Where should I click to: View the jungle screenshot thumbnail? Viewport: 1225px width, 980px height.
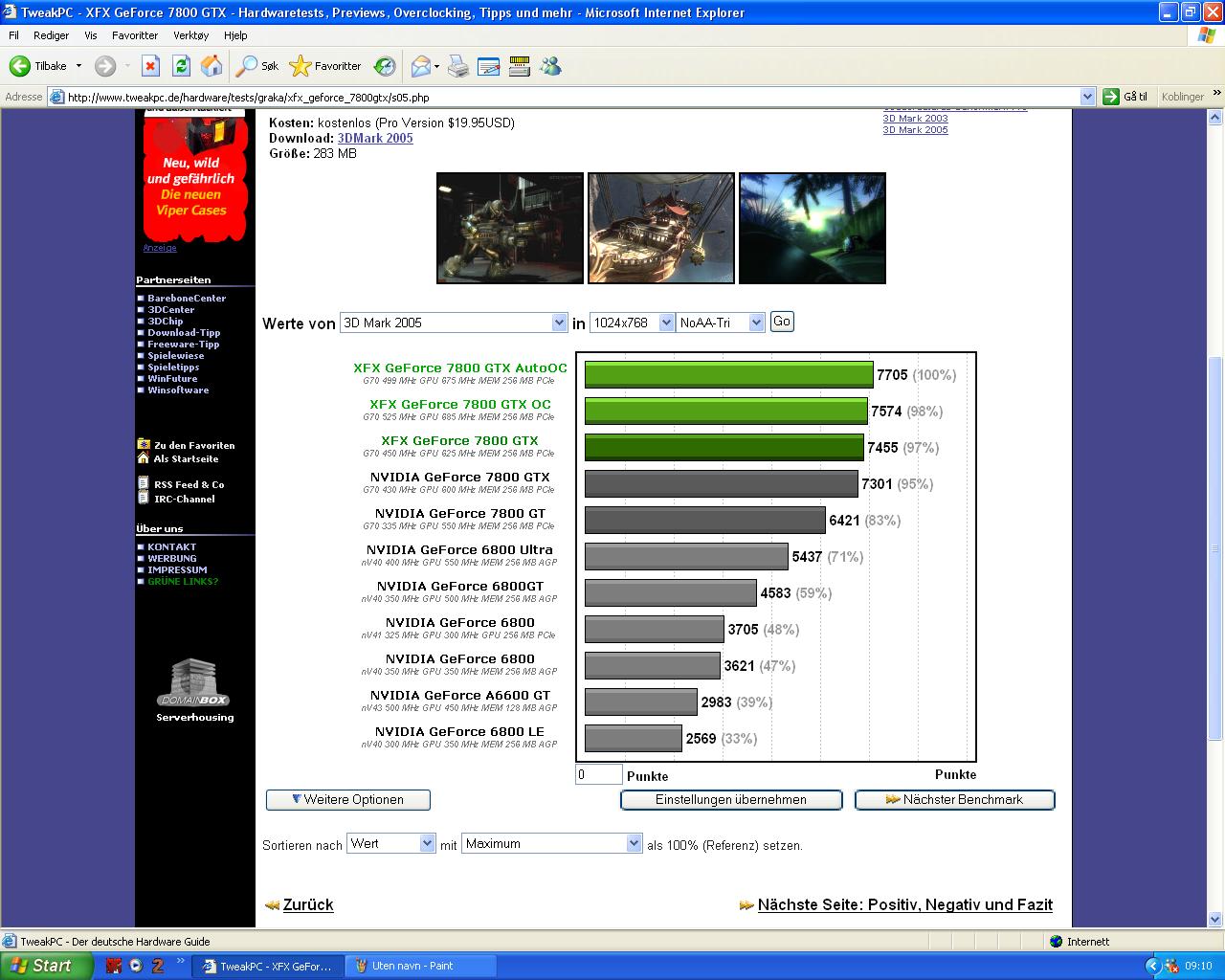(x=813, y=228)
